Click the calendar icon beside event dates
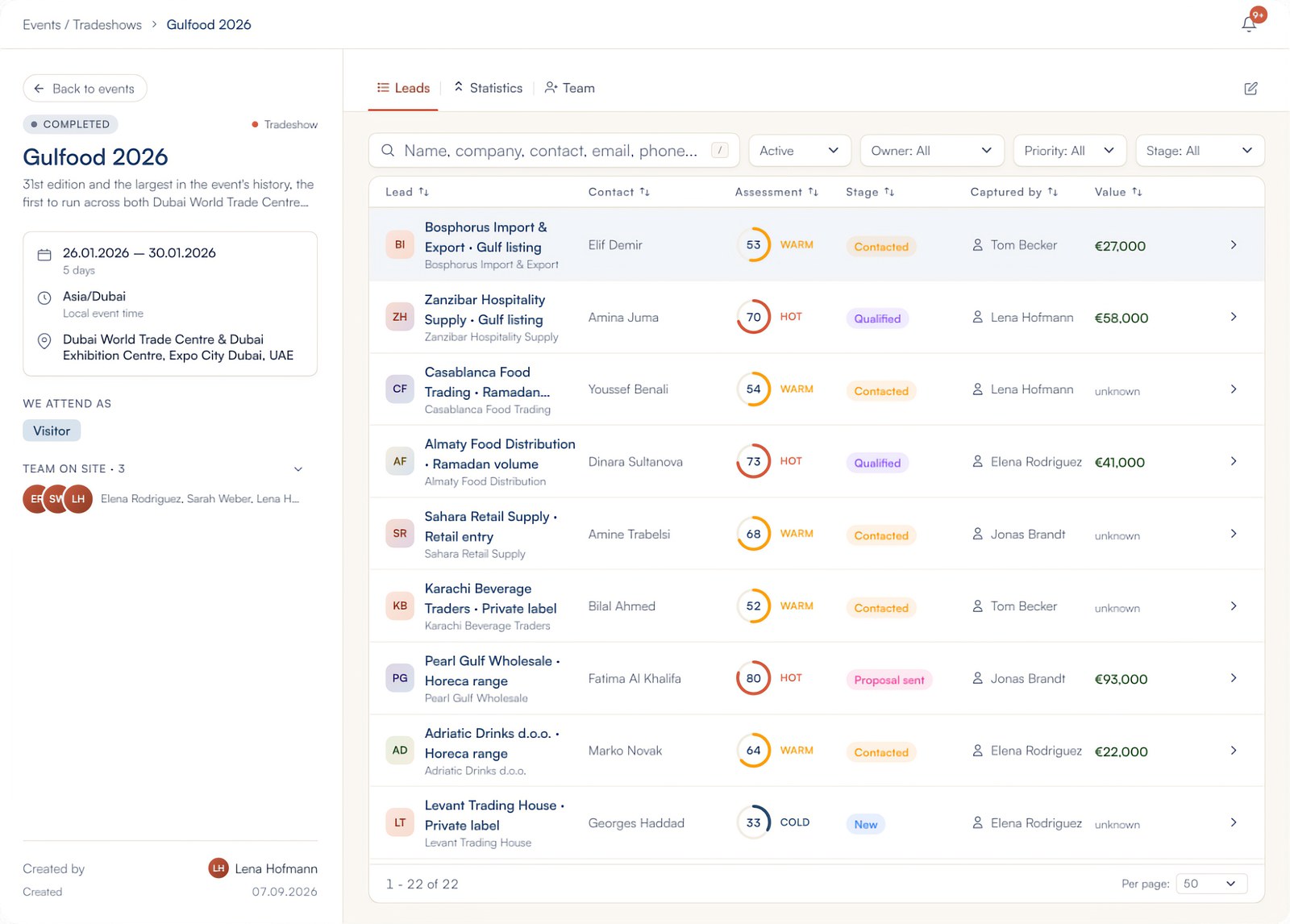Image resolution: width=1290 pixels, height=924 pixels. tap(44, 255)
